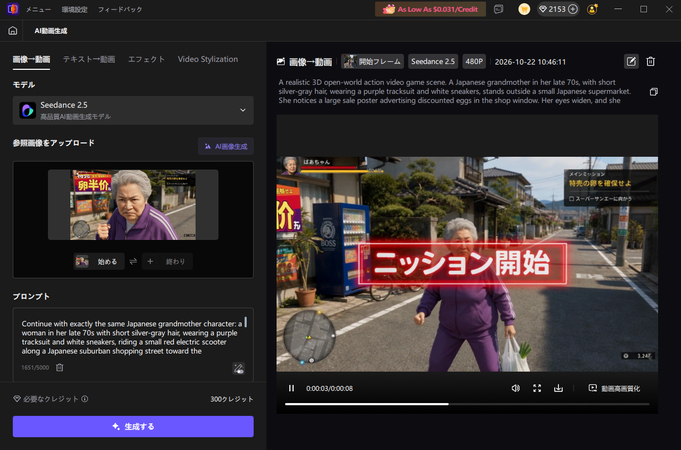Click the 300クレジット cost text
681x450 pixels.
pos(231,399)
